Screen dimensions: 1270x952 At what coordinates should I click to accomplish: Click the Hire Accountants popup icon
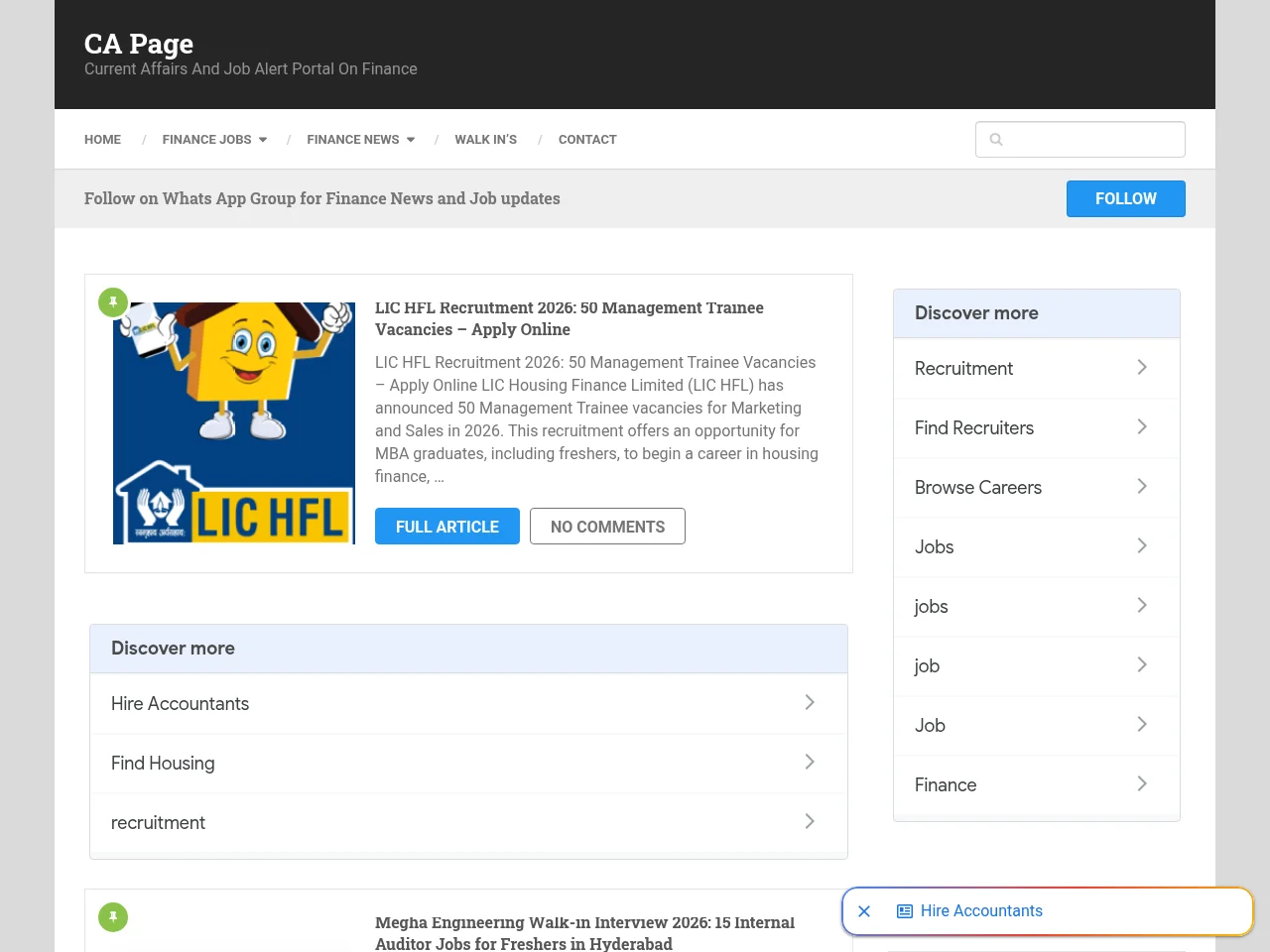905,911
